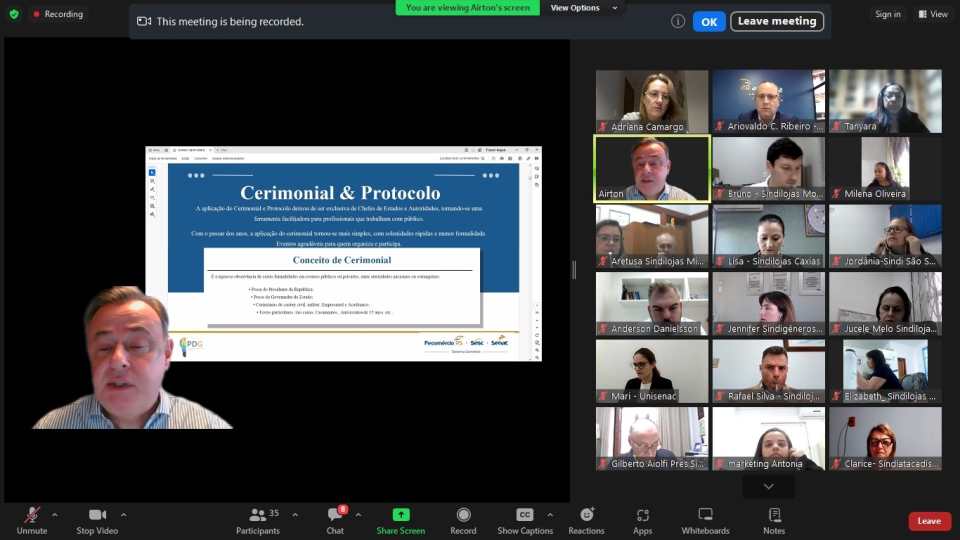960x540 pixels.
Task: Click 'You are viewing Airton's screen' banner
Action: [468, 8]
